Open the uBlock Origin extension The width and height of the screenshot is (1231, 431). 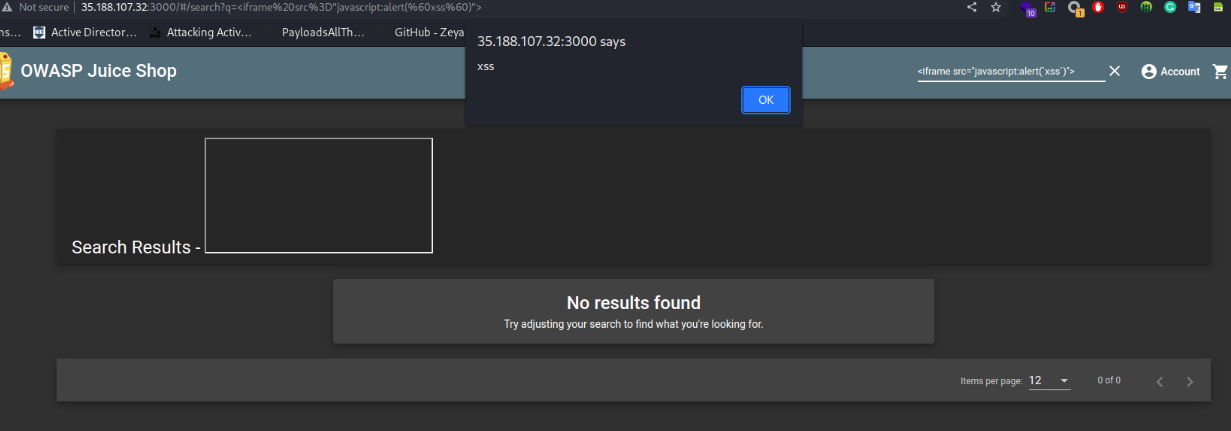tap(1122, 7)
